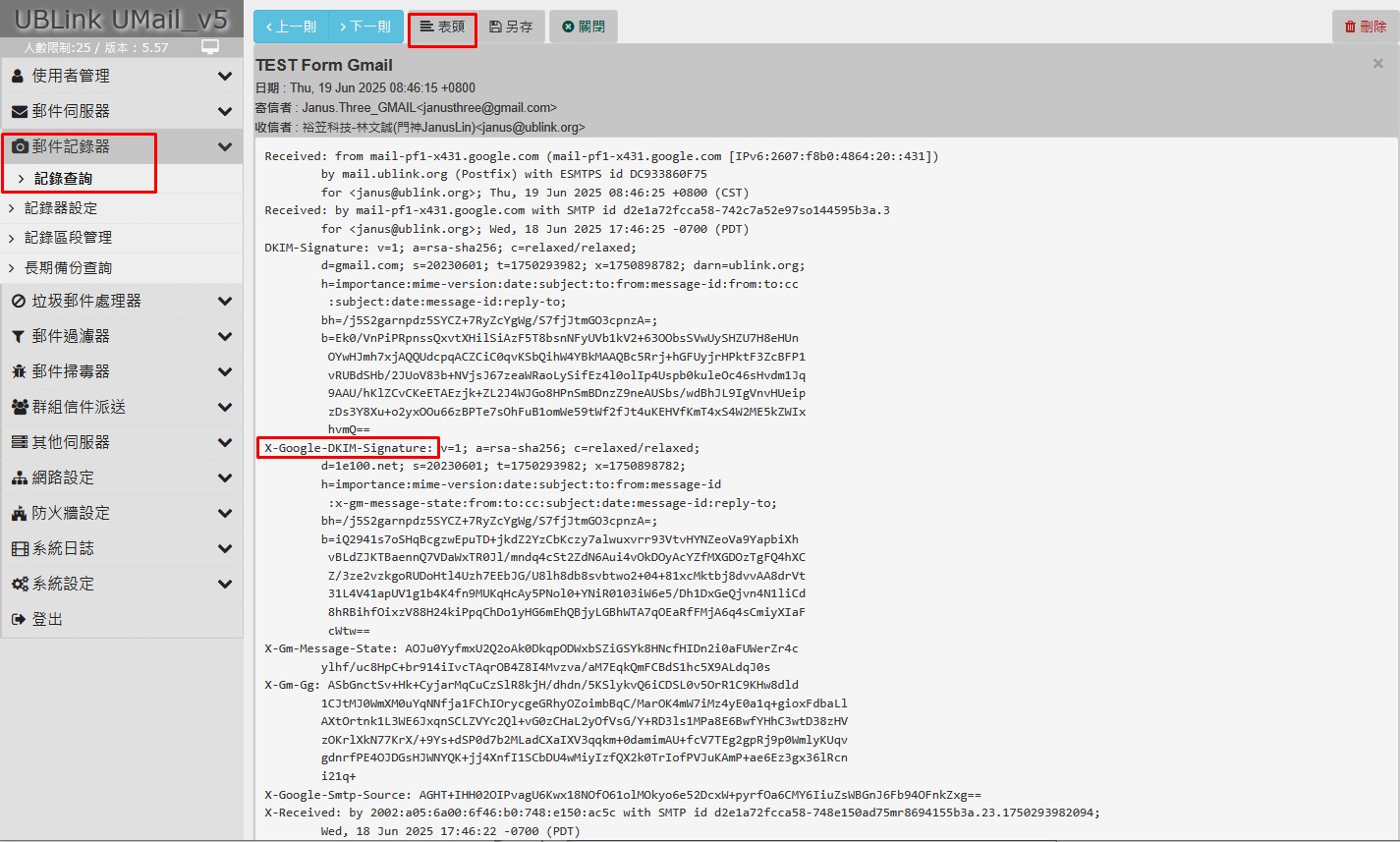The height and width of the screenshot is (842, 1400).
Task: Expand the 防火牆設定 chevron
Action: (225, 514)
